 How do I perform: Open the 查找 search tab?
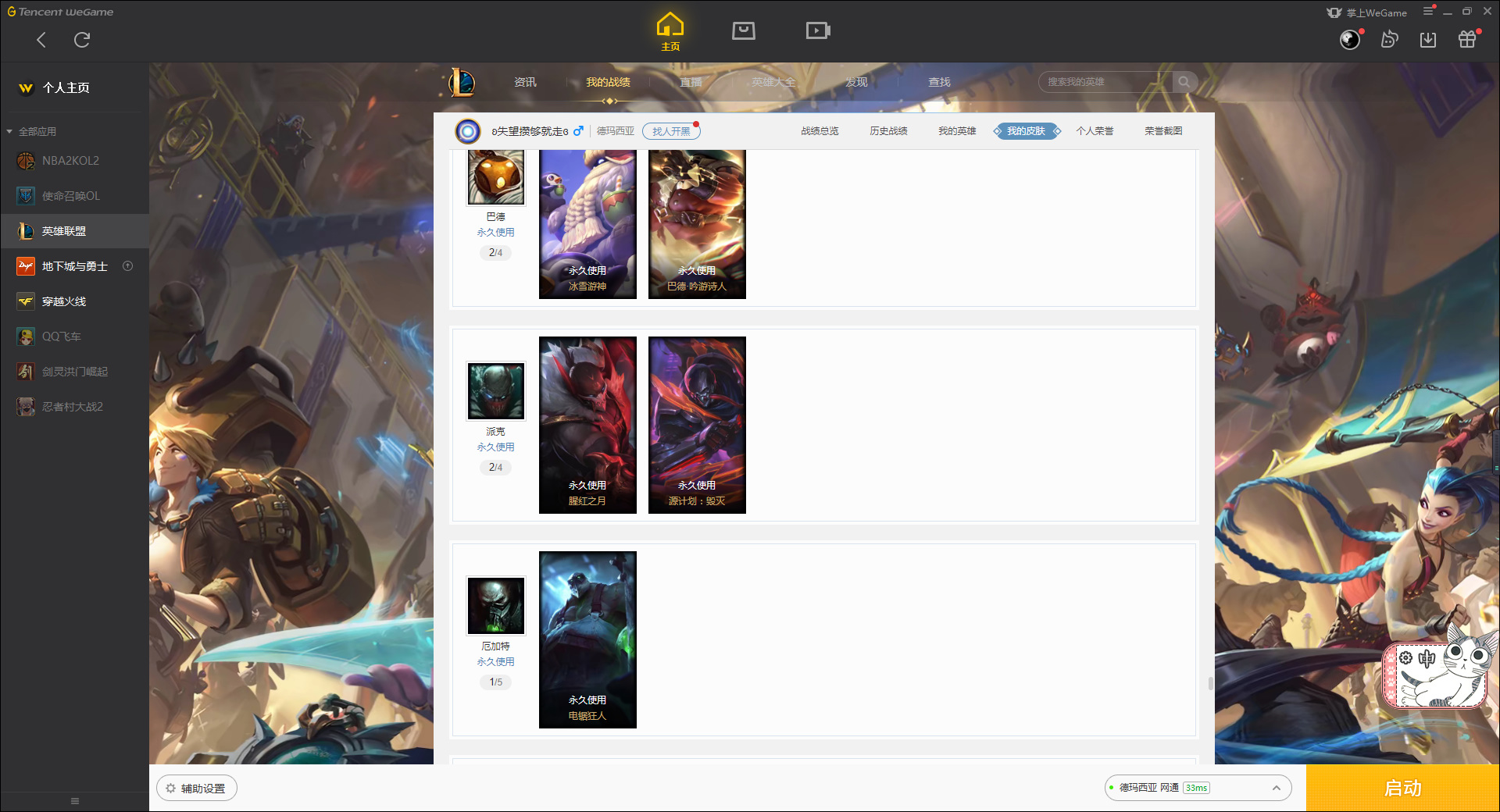click(x=939, y=82)
